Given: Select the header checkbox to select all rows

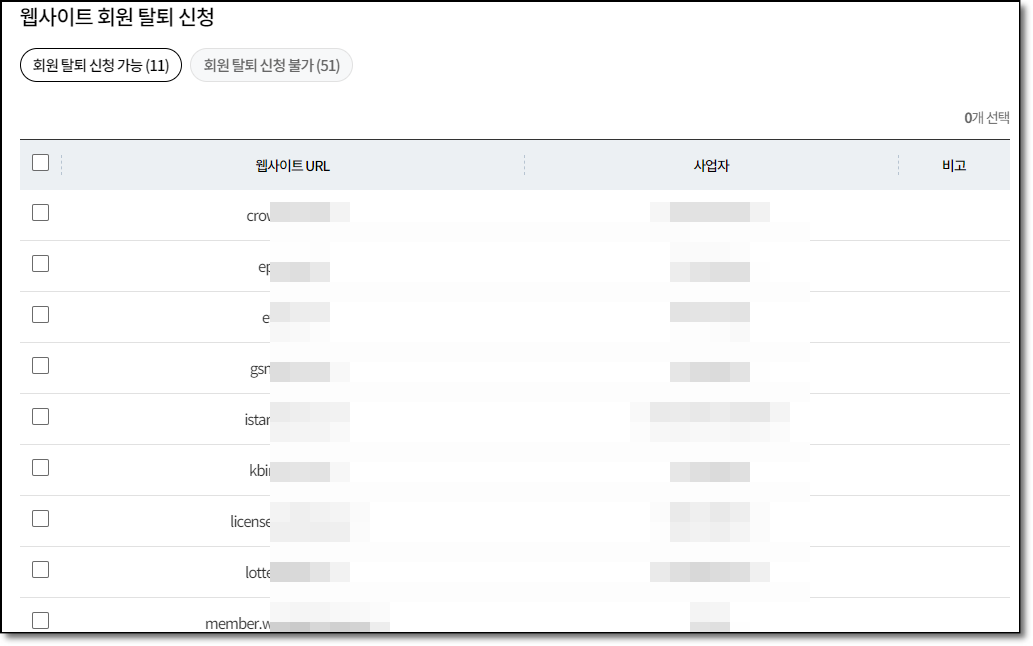Looking at the screenshot, I should (40, 162).
